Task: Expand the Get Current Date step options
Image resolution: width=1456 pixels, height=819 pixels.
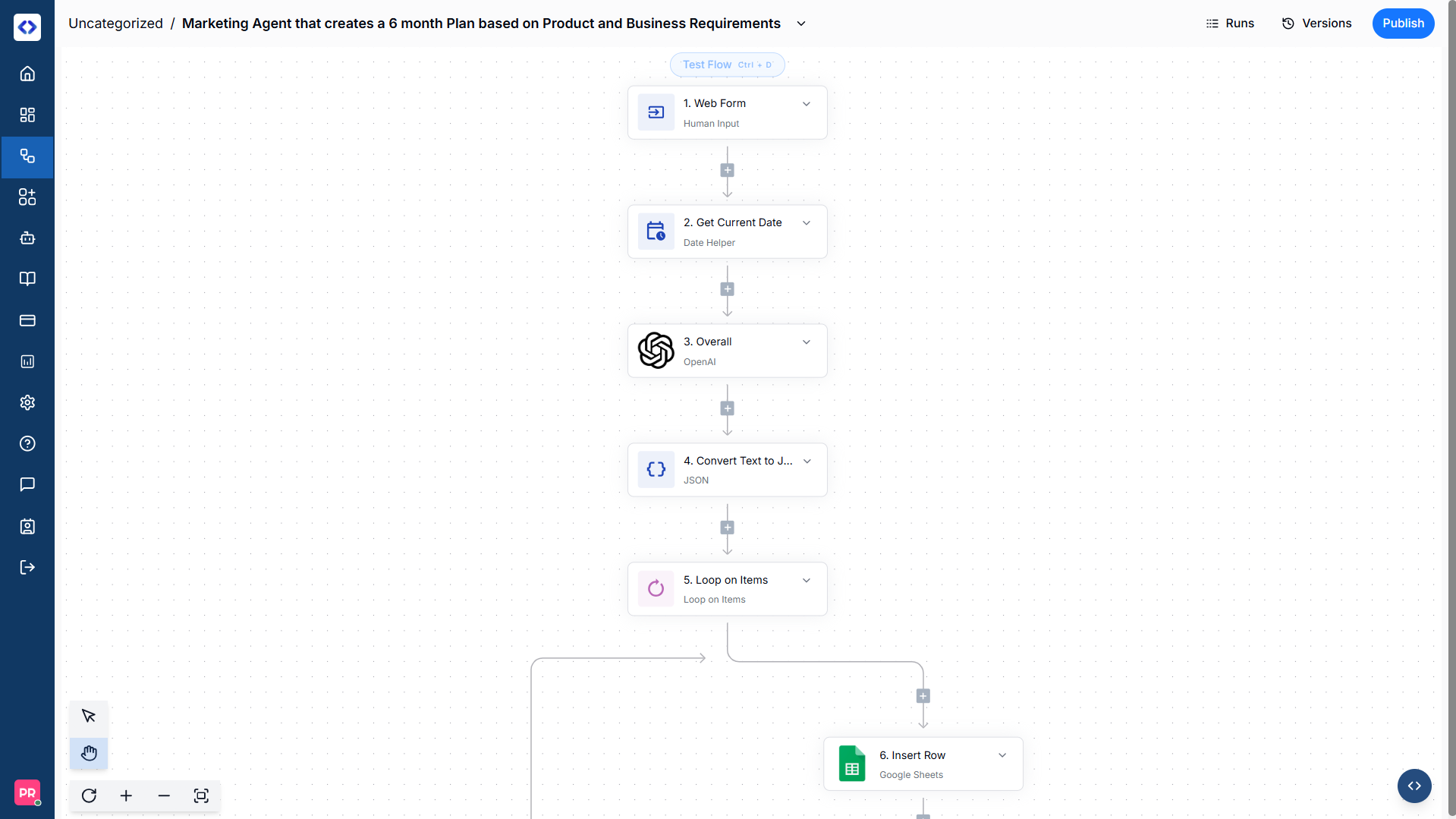Action: 807,223
